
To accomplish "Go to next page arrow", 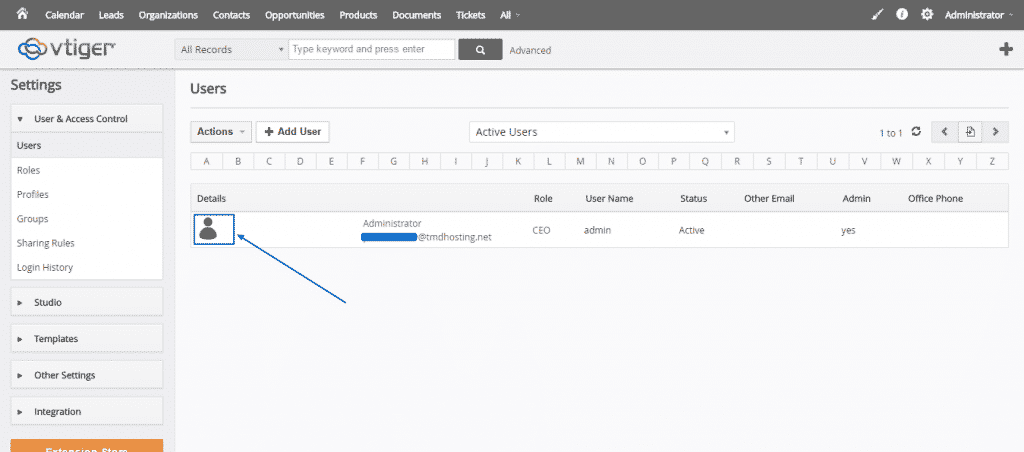I will [x=995, y=132].
